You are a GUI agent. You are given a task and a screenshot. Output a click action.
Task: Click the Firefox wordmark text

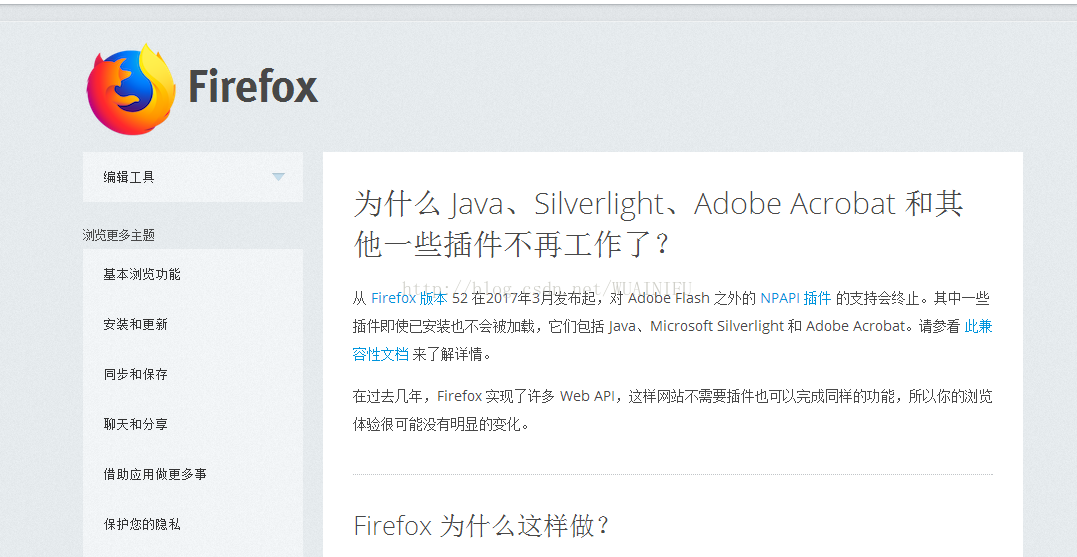point(253,87)
